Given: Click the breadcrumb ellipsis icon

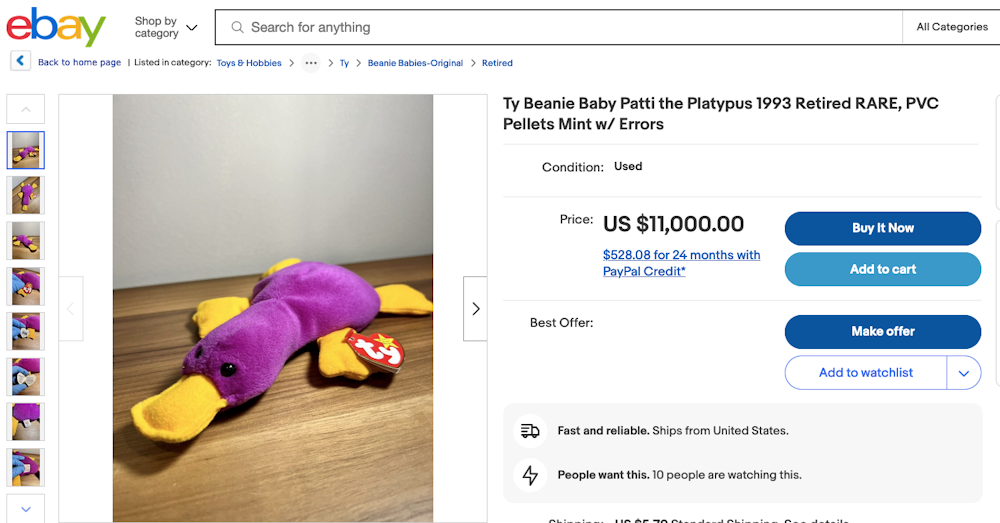Looking at the screenshot, I should tap(311, 63).
